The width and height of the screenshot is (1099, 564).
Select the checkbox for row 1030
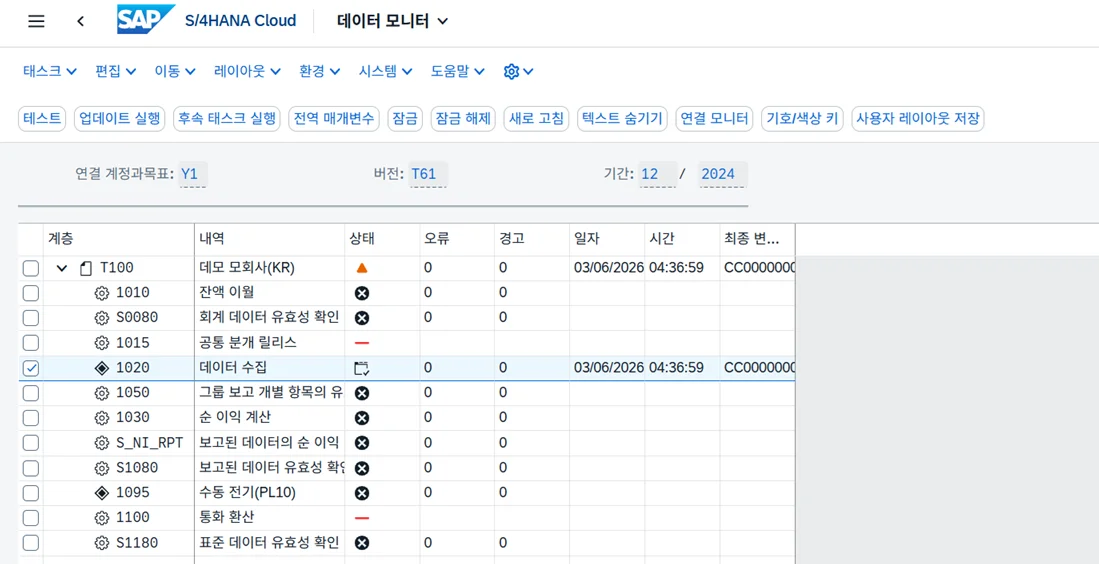31,418
